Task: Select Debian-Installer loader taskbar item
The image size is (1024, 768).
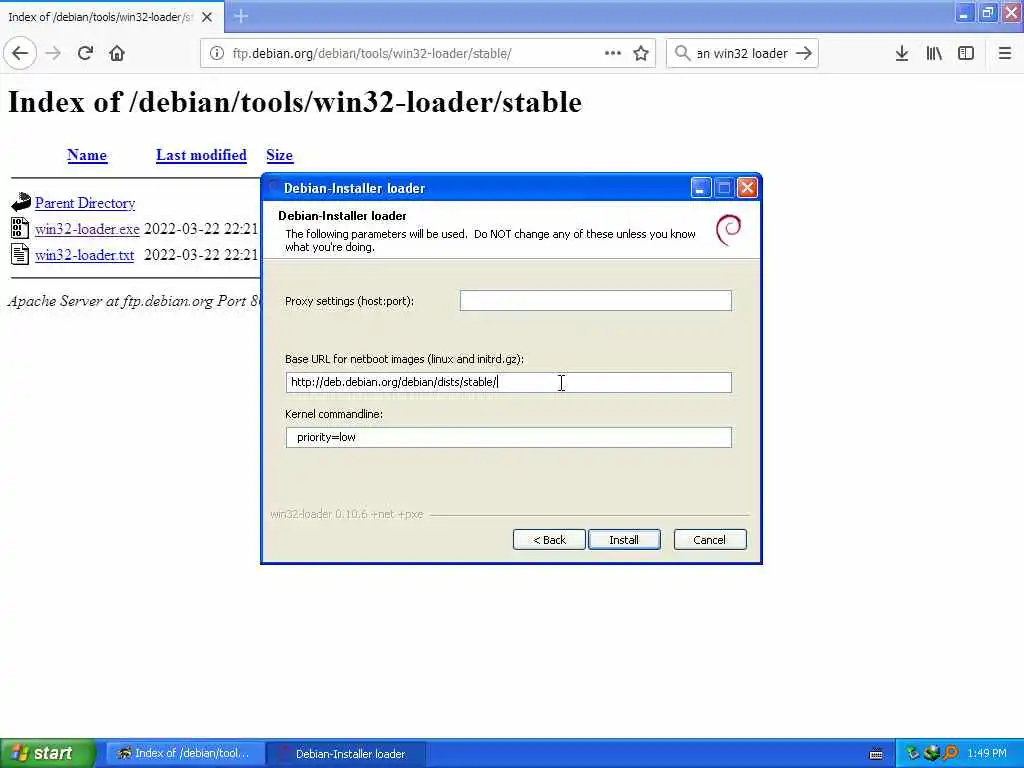Action: 347,754
